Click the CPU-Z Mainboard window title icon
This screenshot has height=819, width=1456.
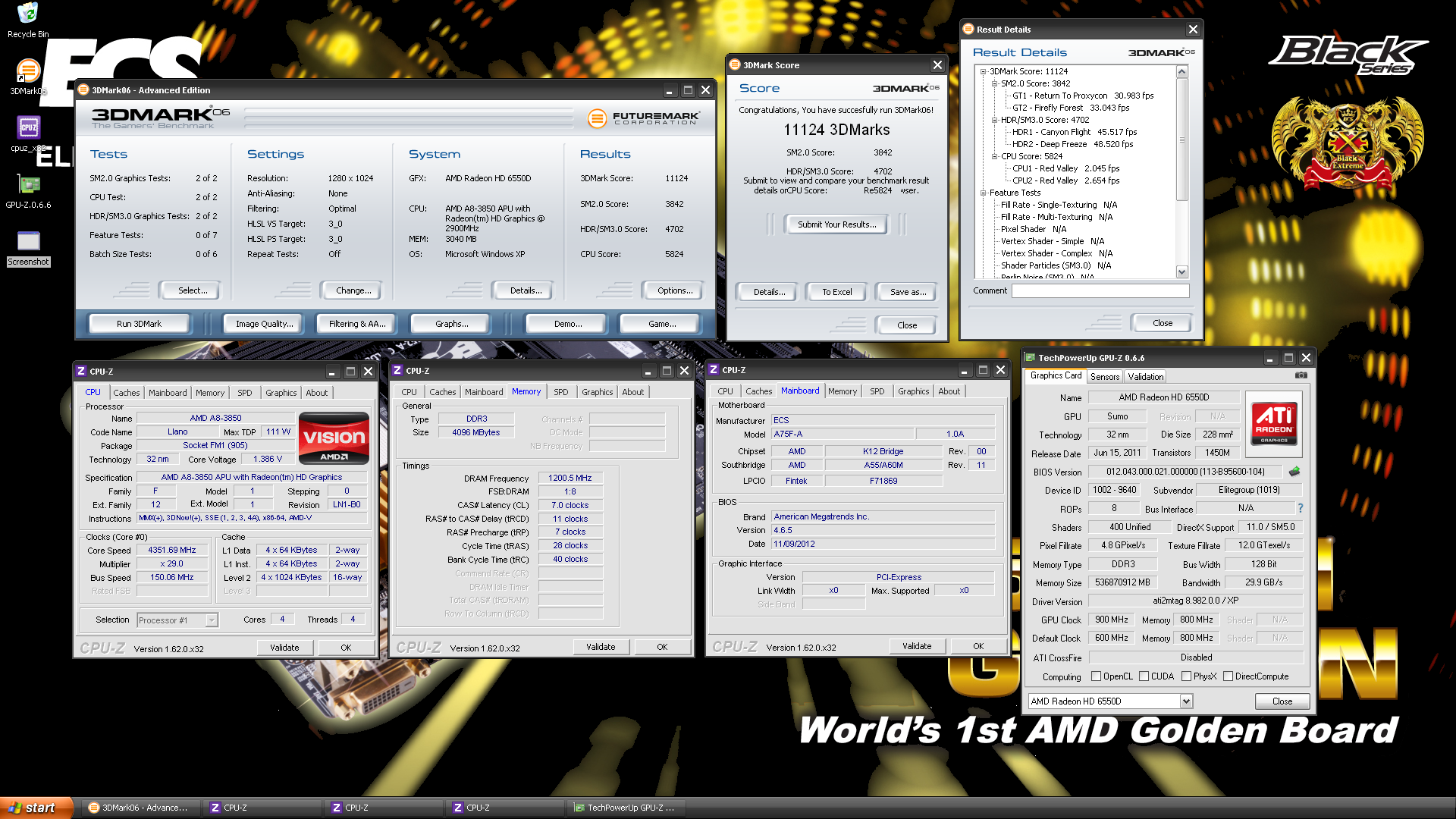tap(713, 370)
